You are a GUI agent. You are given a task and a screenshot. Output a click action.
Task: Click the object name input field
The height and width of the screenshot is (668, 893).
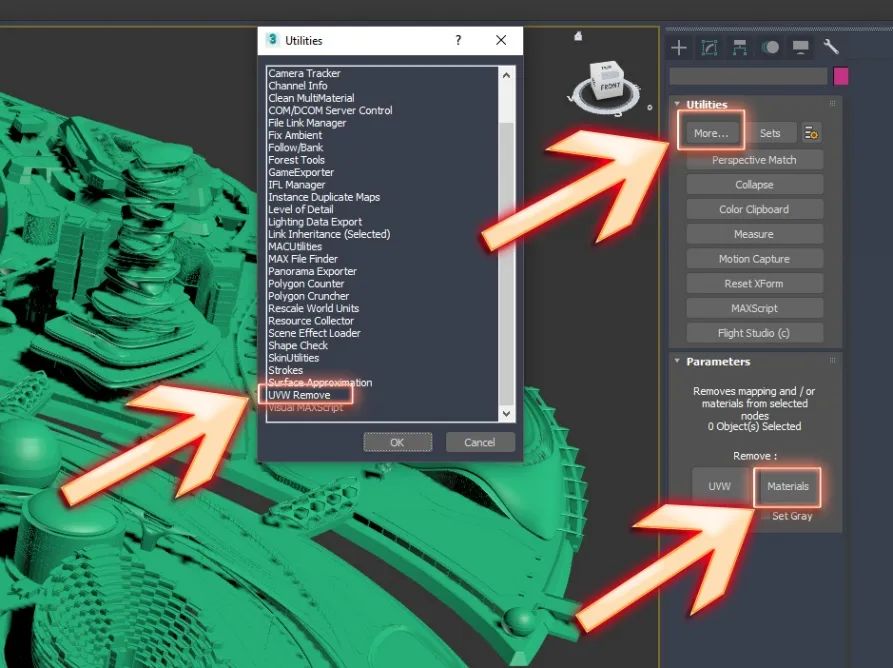(x=748, y=76)
